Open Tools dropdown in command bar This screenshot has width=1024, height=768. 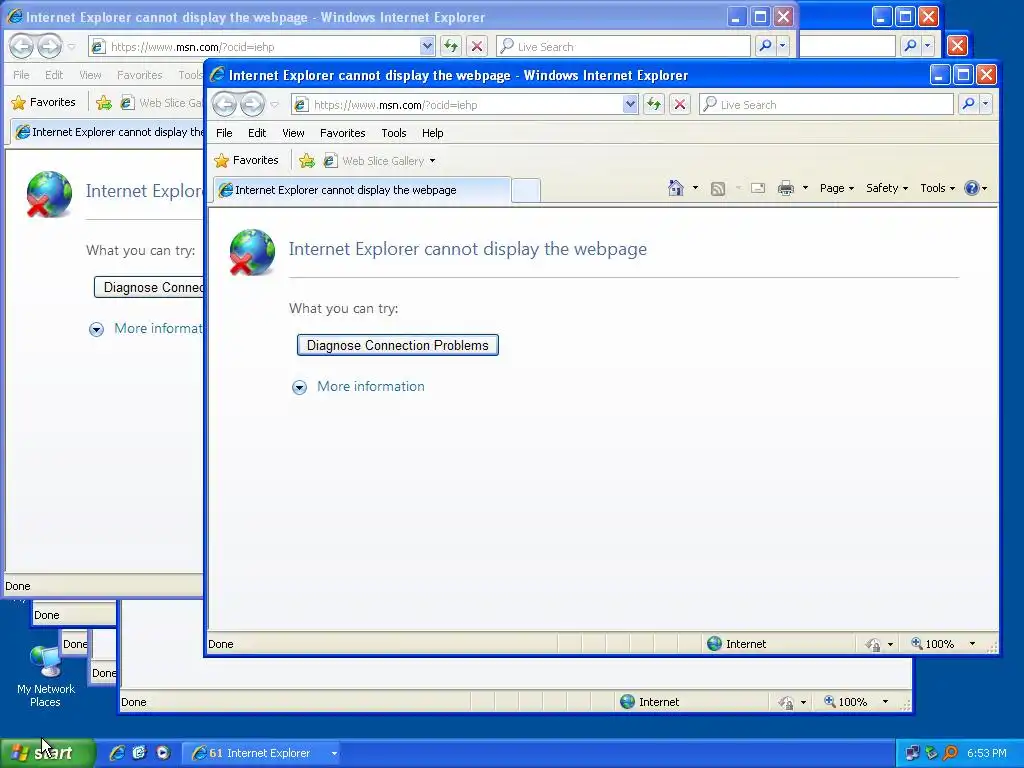tap(937, 188)
